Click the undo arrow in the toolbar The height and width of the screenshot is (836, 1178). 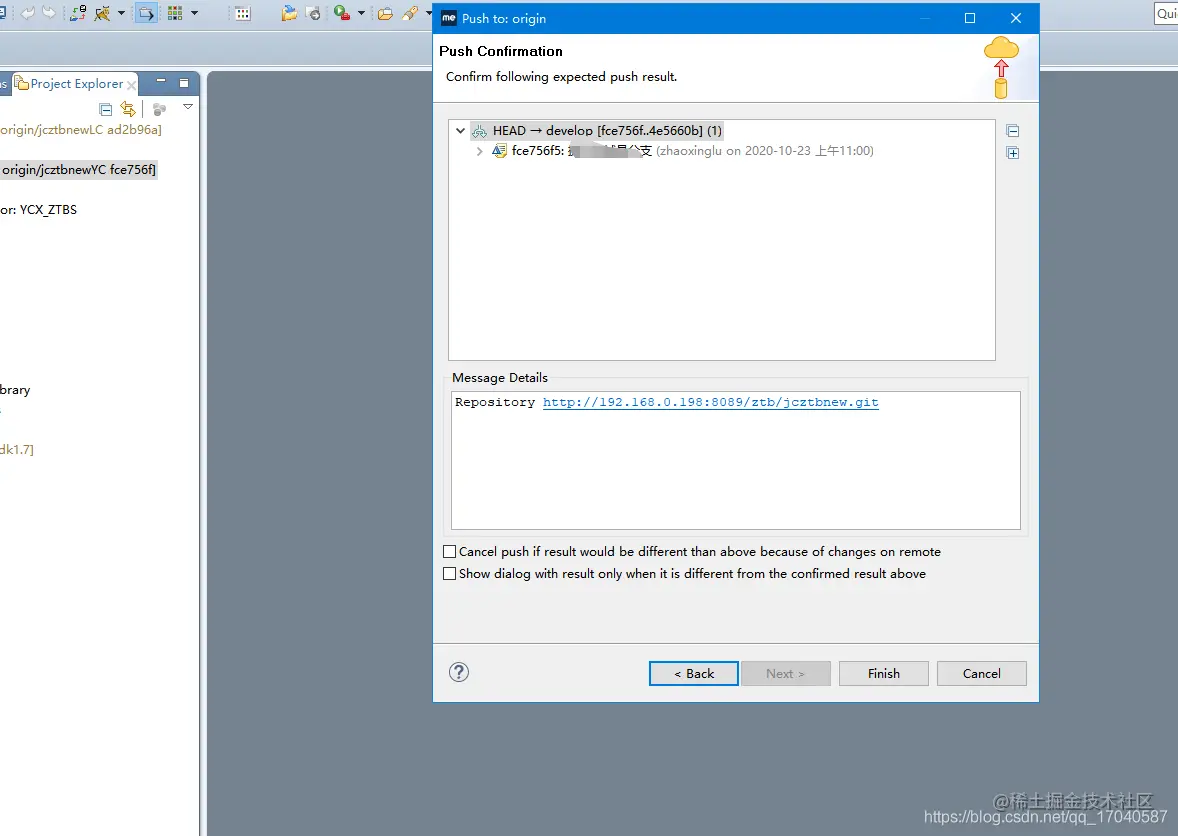click(27, 13)
